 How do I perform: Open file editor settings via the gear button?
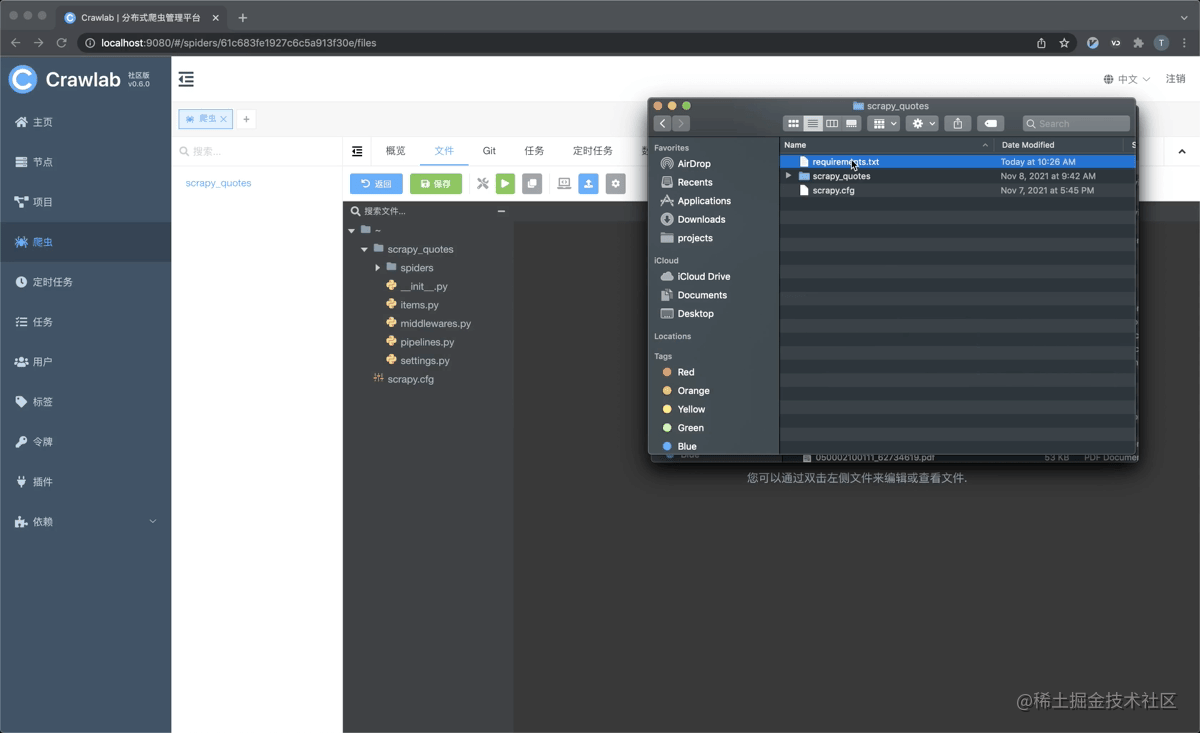[615, 184]
